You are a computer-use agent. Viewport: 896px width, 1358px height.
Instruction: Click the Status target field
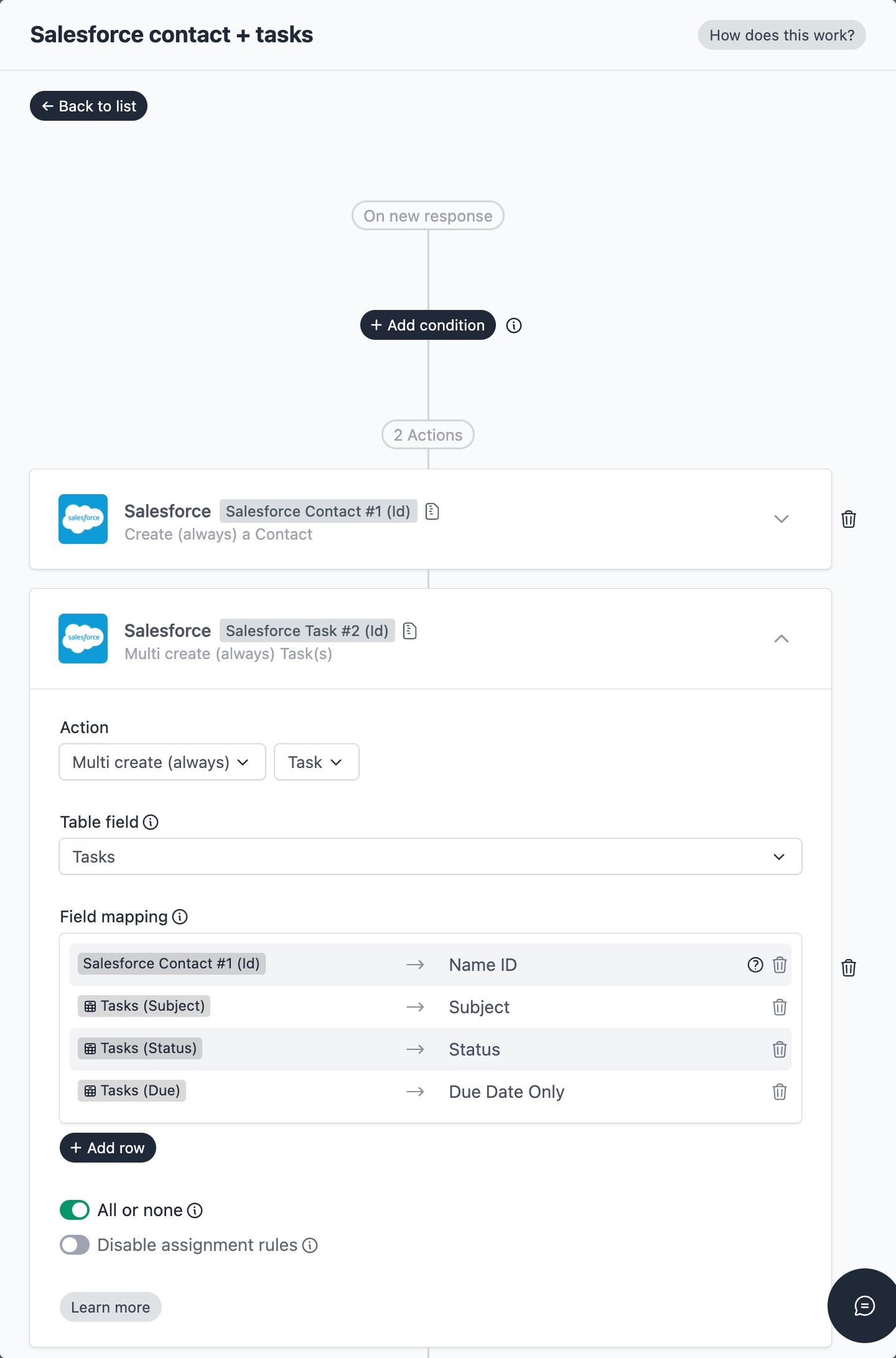pyautogui.click(x=475, y=1049)
